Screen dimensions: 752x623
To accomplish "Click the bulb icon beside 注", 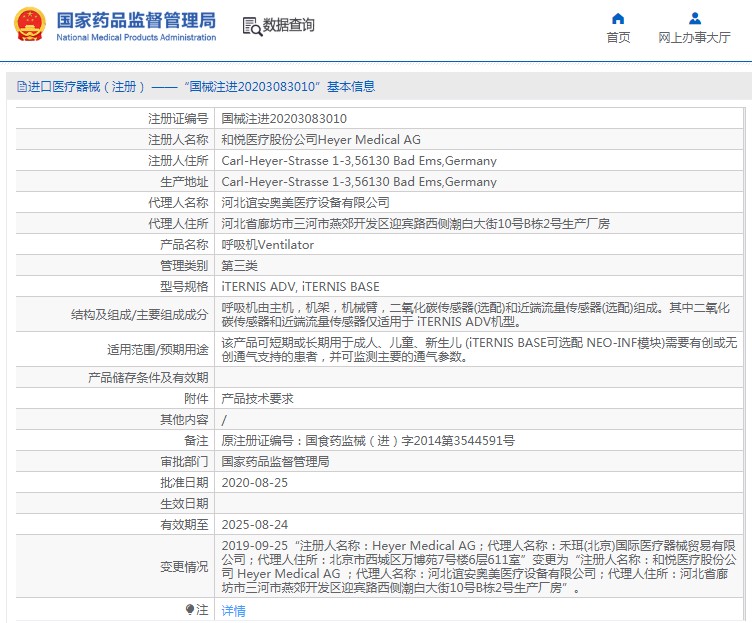I will point(190,610).
